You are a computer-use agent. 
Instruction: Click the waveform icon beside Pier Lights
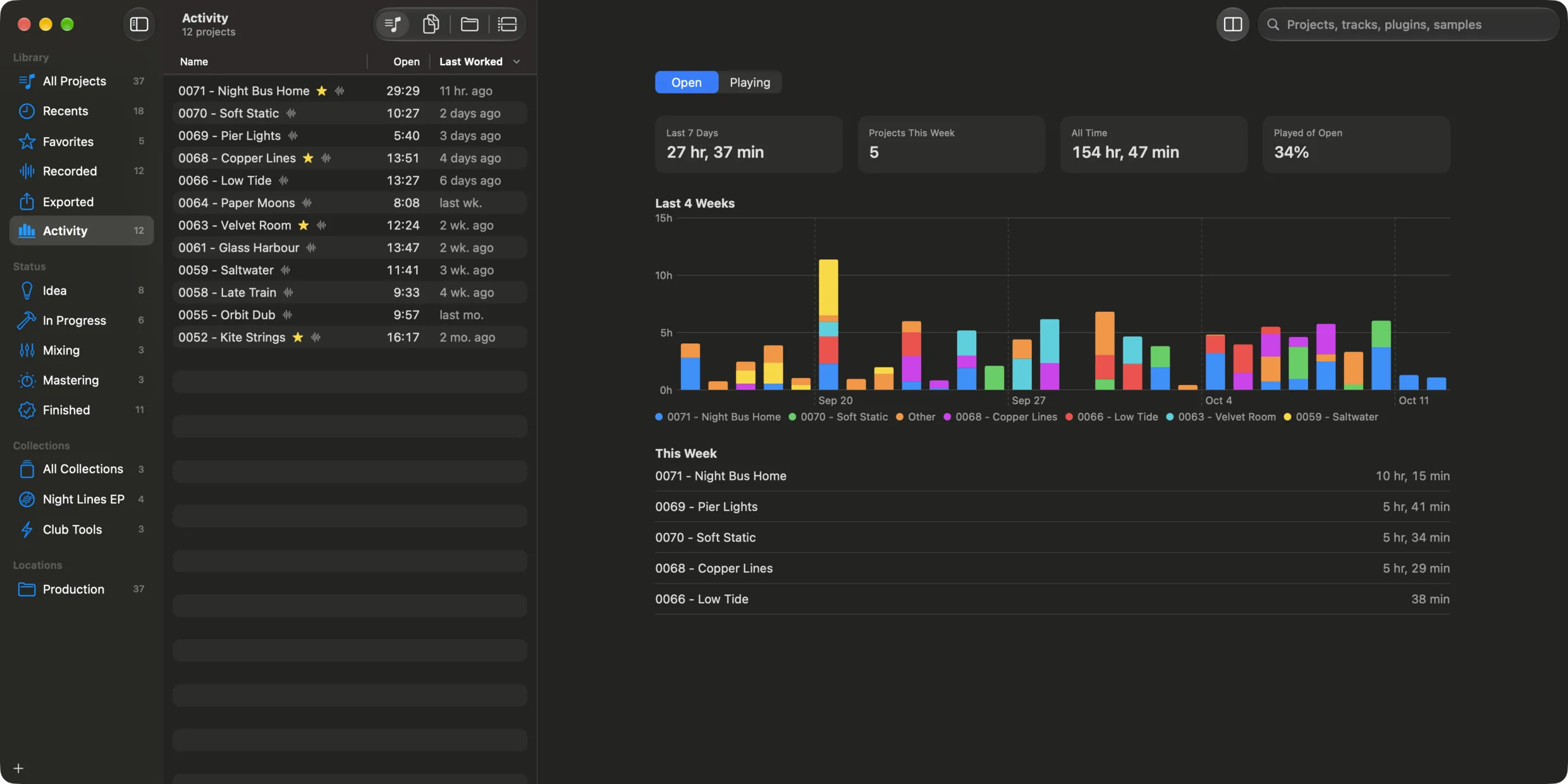pyautogui.click(x=293, y=136)
